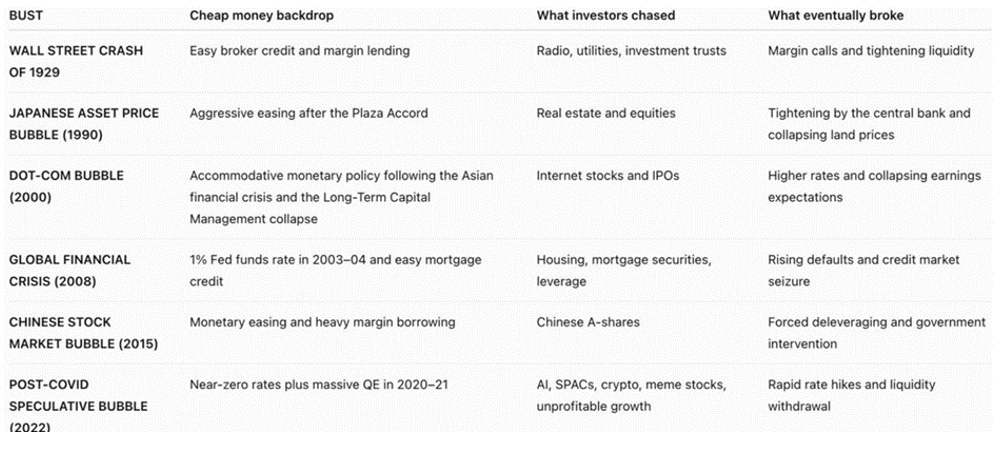Select the Global Financial Crisis (2008) cell
1000x454 pixels.
click(70, 270)
